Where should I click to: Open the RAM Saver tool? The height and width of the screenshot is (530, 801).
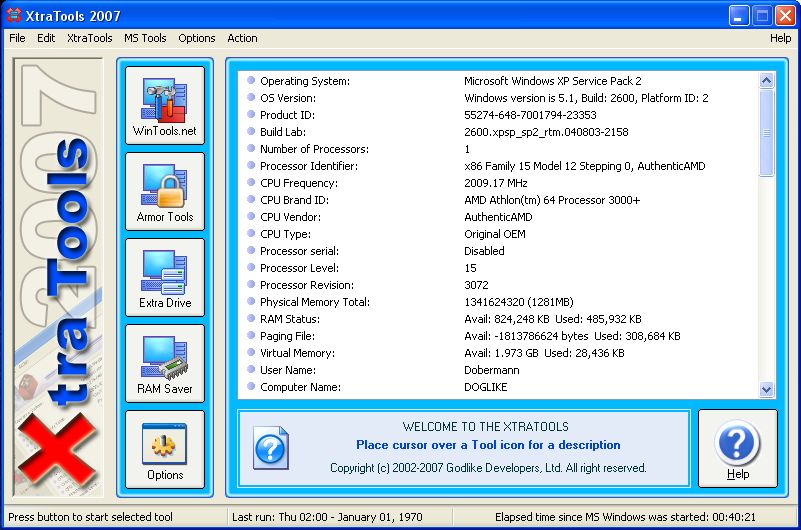pos(164,364)
